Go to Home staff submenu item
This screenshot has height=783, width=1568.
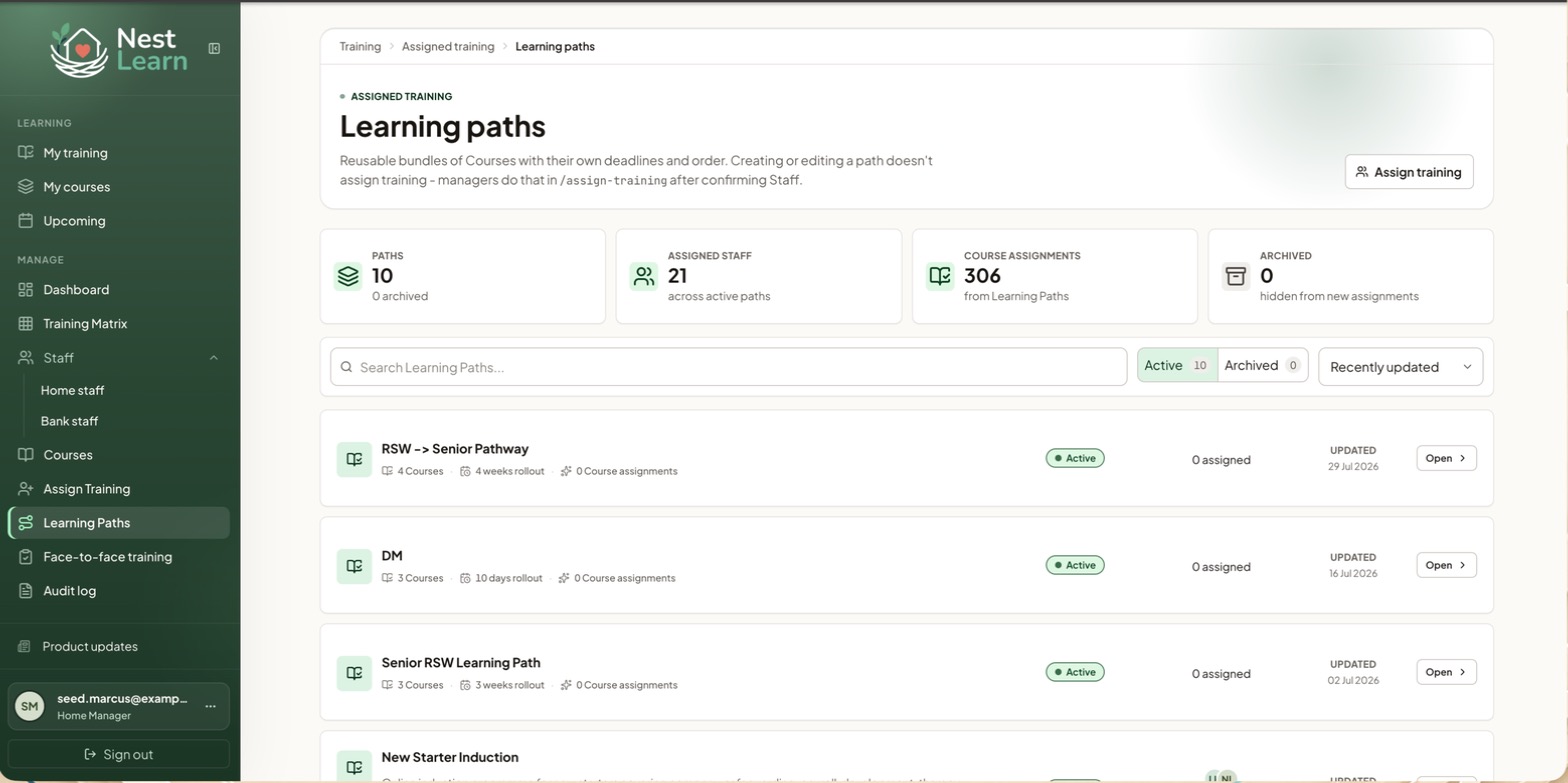pyautogui.click(x=72, y=391)
